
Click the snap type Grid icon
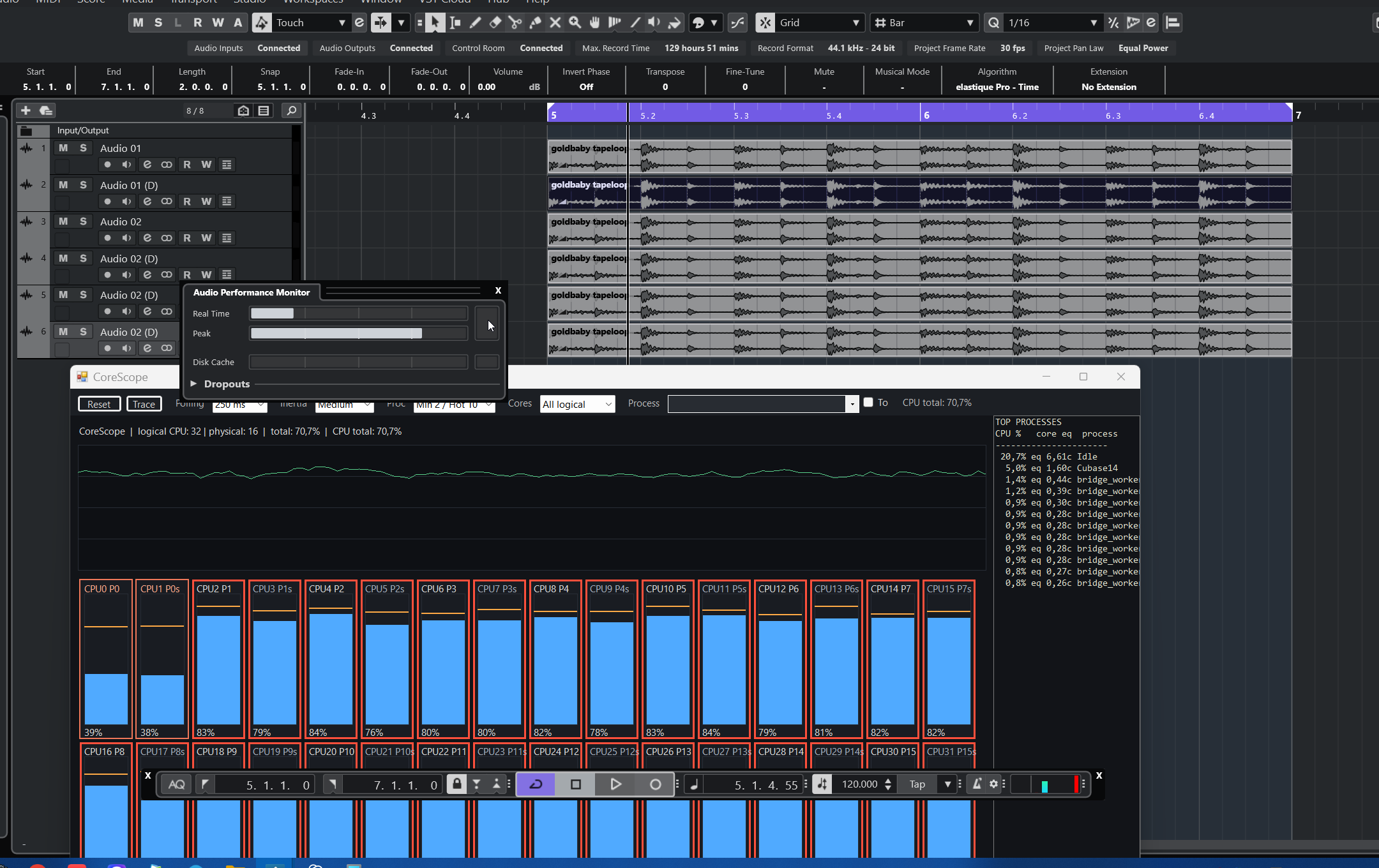765,23
